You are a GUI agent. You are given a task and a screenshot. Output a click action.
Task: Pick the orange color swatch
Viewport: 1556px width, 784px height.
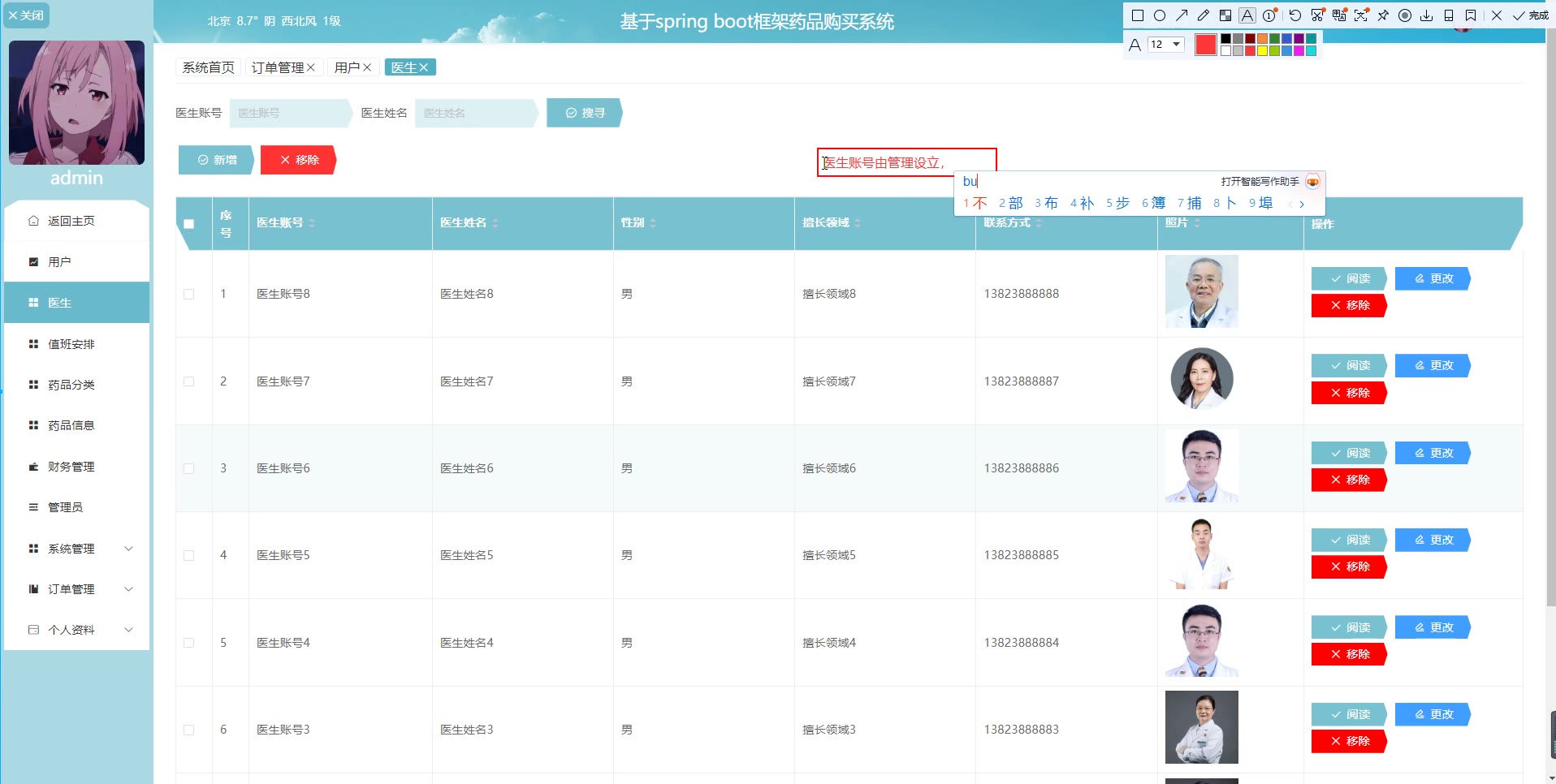1263,39
